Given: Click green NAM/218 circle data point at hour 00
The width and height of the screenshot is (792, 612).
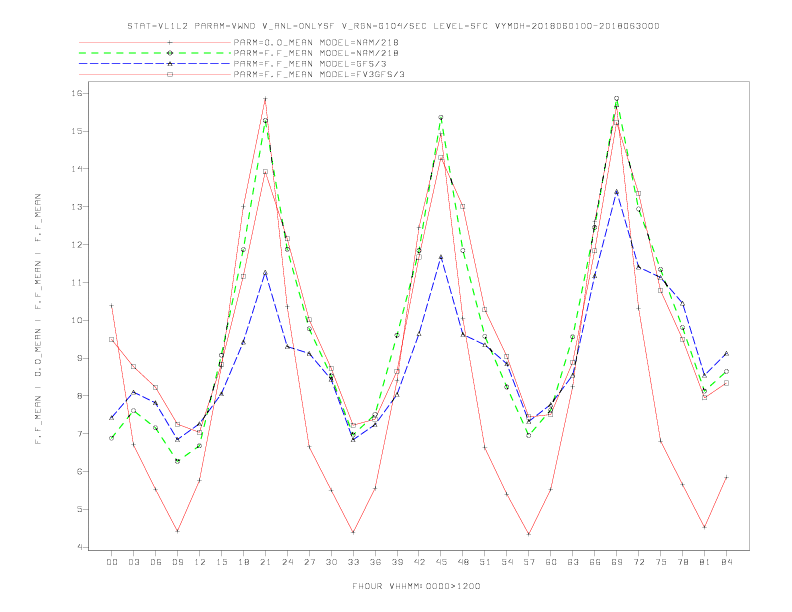Looking at the screenshot, I should (112, 438).
